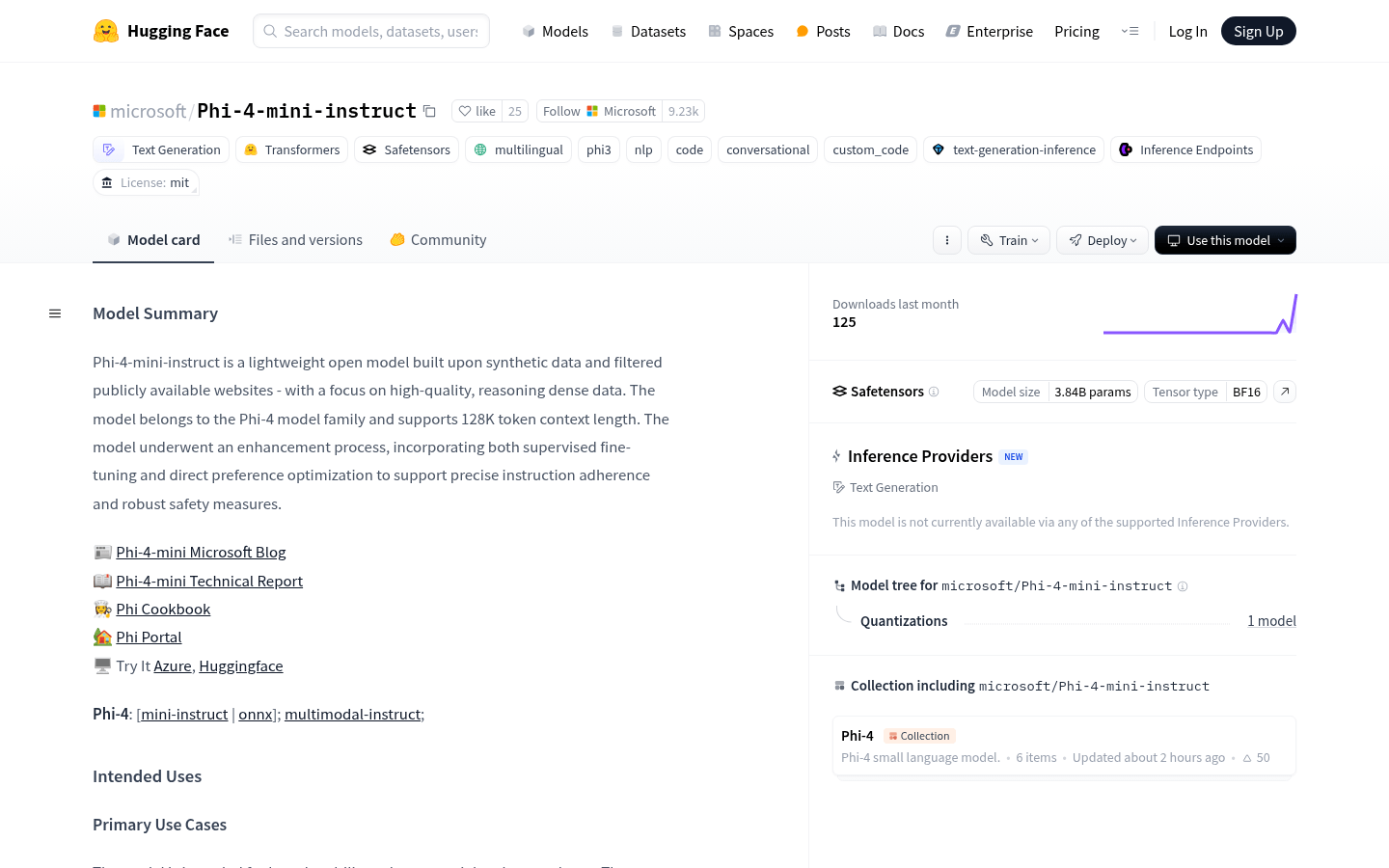The image size is (1389, 868).
Task: Select the conversational tag
Action: pyautogui.click(x=768, y=149)
